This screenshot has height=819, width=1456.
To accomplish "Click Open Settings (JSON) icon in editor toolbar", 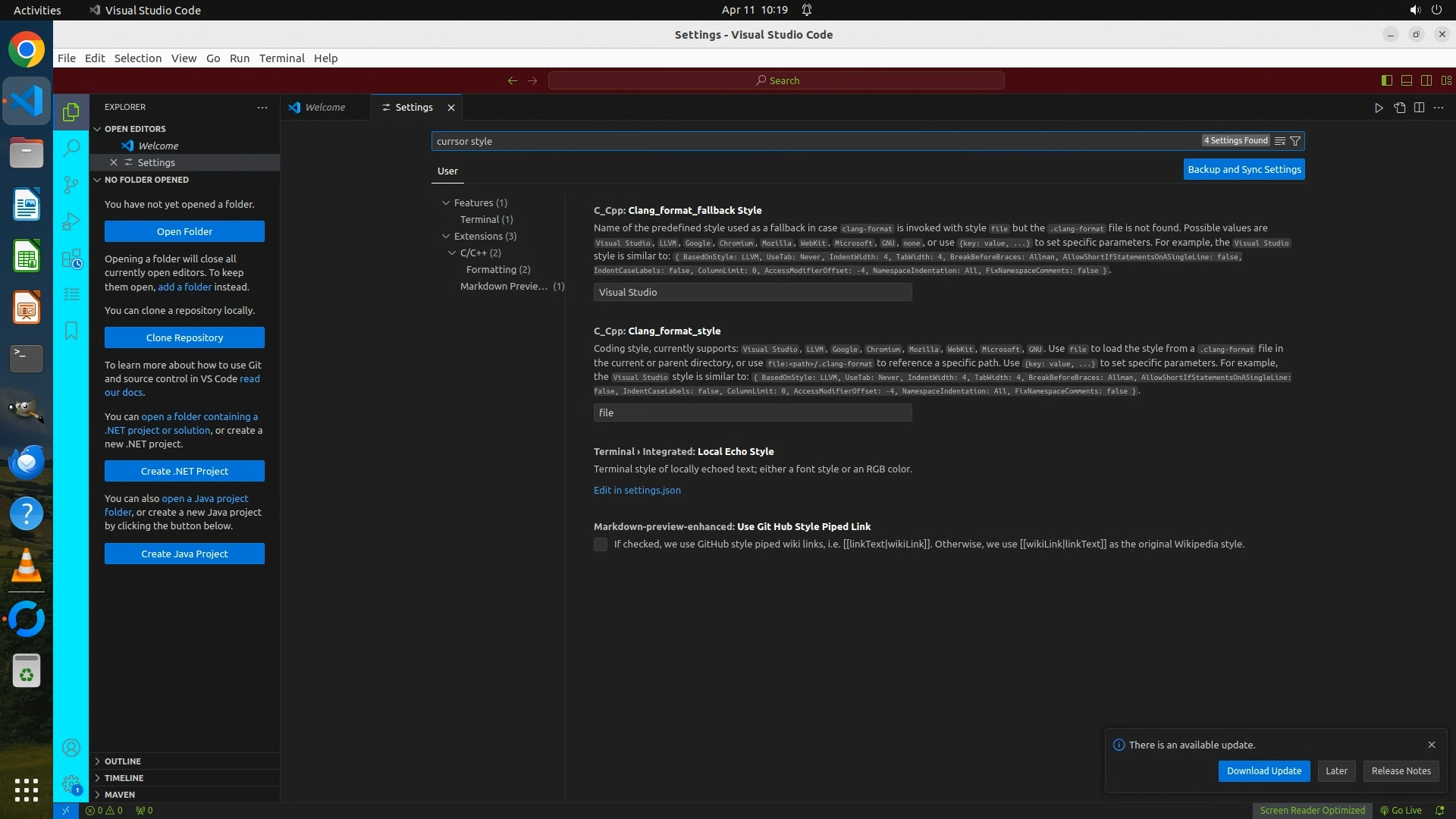I will 1399,108.
